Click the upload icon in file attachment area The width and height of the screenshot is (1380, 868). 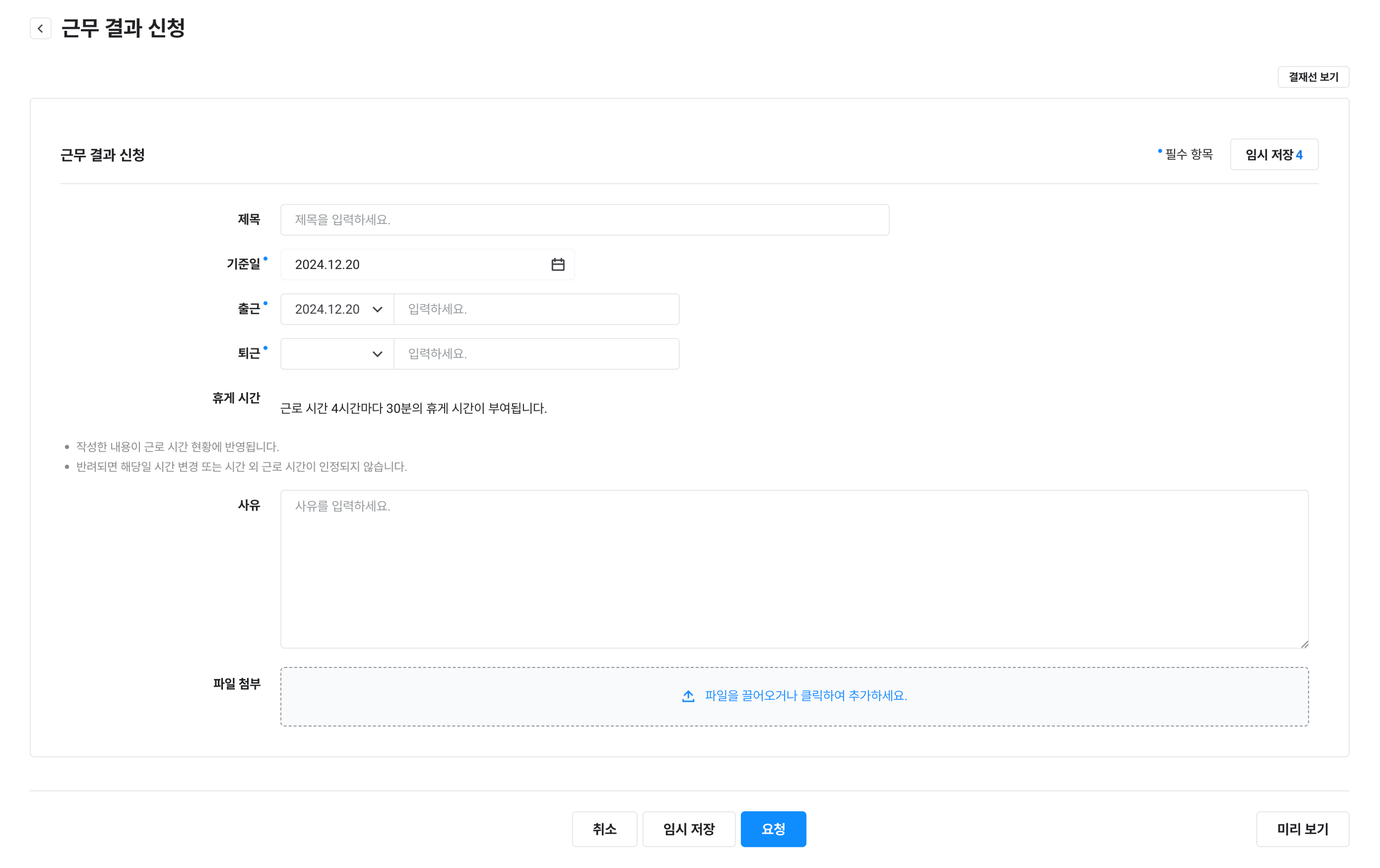pos(688,696)
